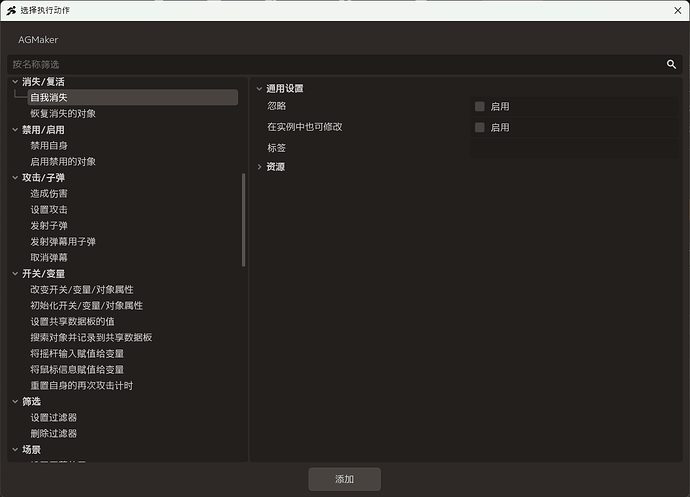The height and width of the screenshot is (497, 690).
Task: Close the 选择执行动作 dialog
Action: pos(678,11)
